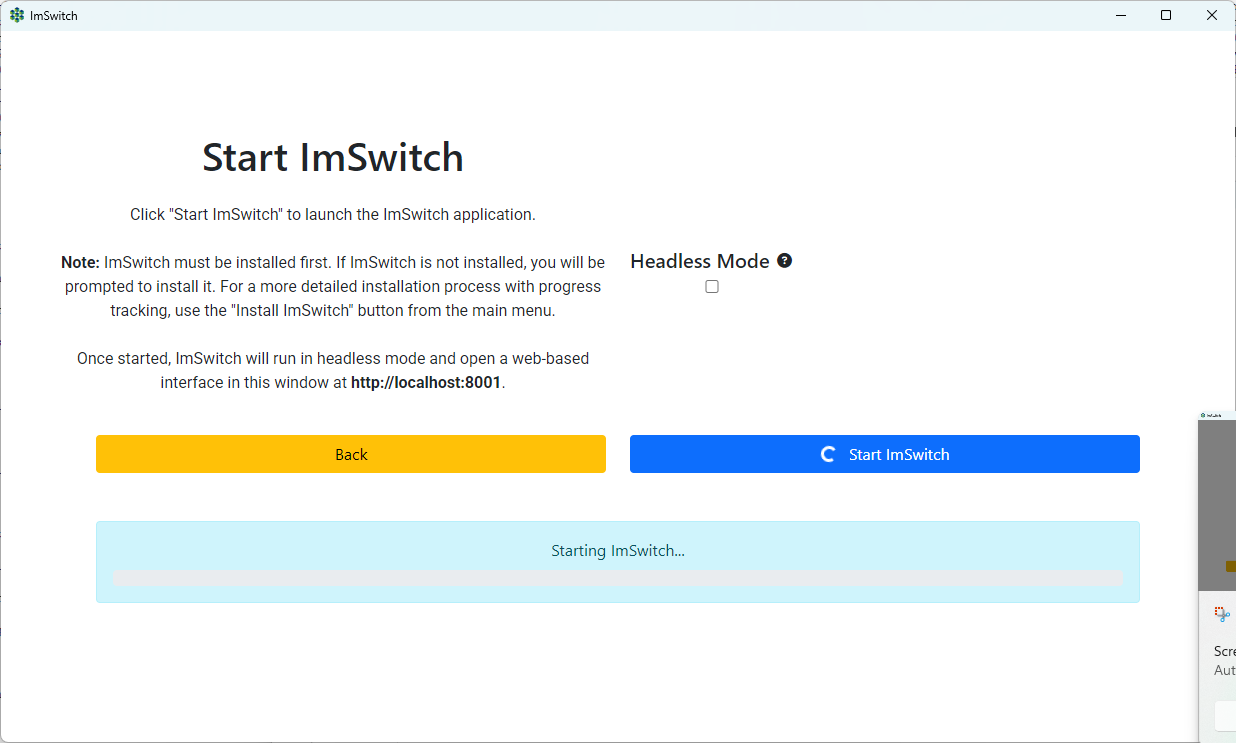Click the bold Note: label in instructions
This screenshot has width=1236, height=743.
80,262
